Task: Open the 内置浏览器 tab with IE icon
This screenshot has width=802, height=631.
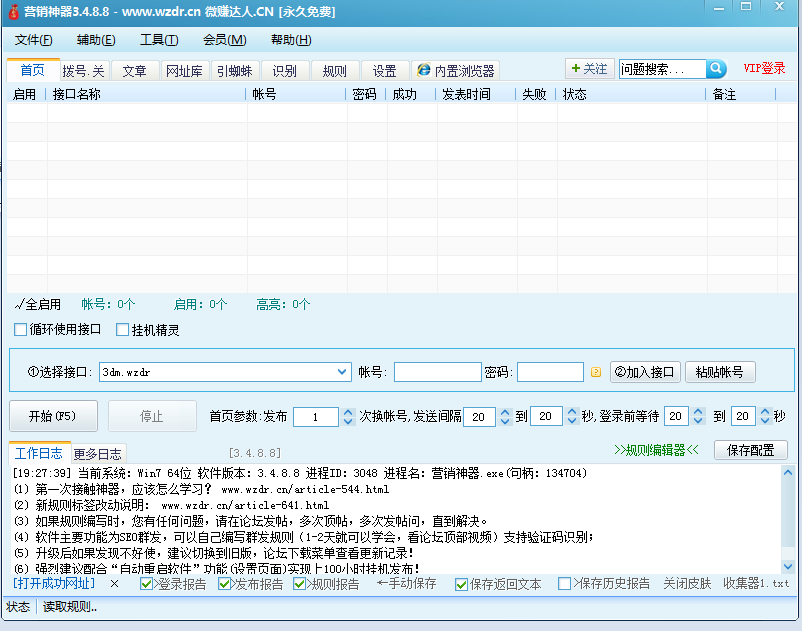Action: 455,71
